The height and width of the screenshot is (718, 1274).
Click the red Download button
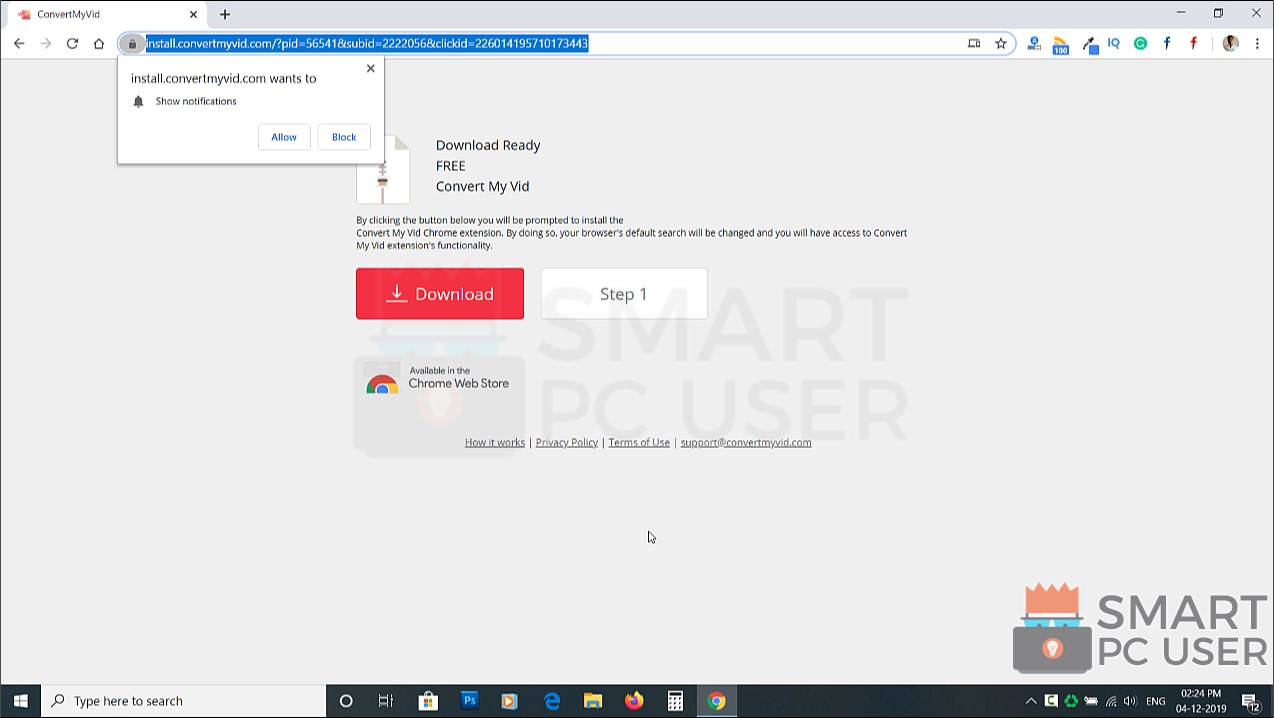click(439, 293)
